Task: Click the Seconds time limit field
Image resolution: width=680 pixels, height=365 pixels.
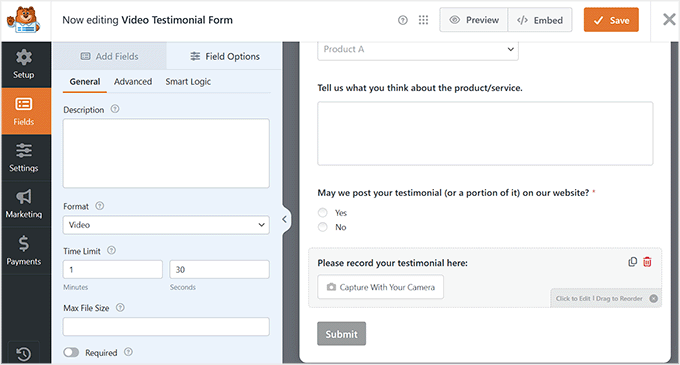Action: coord(219,270)
